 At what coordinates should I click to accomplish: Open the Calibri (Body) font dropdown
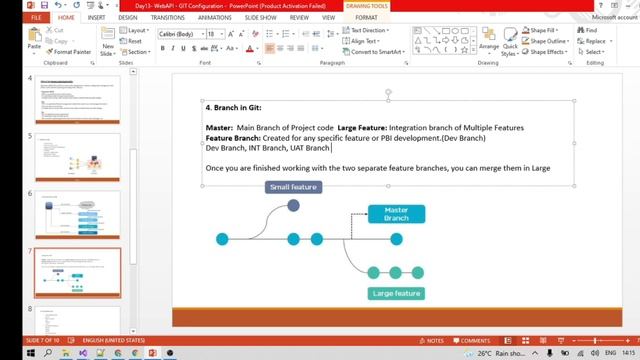click(x=203, y=34)
